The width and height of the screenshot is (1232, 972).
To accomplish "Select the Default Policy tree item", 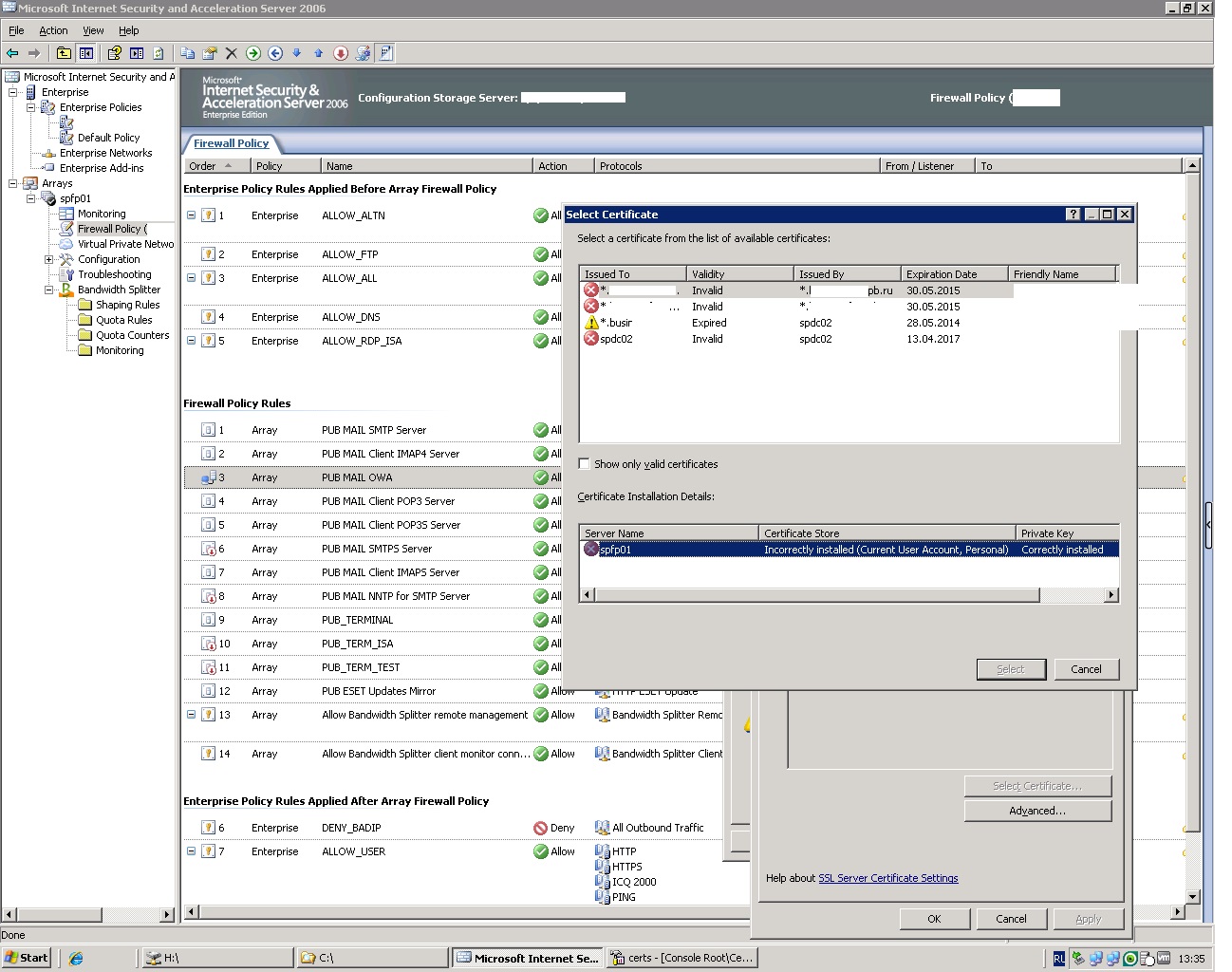I will (x=108, y=138).
